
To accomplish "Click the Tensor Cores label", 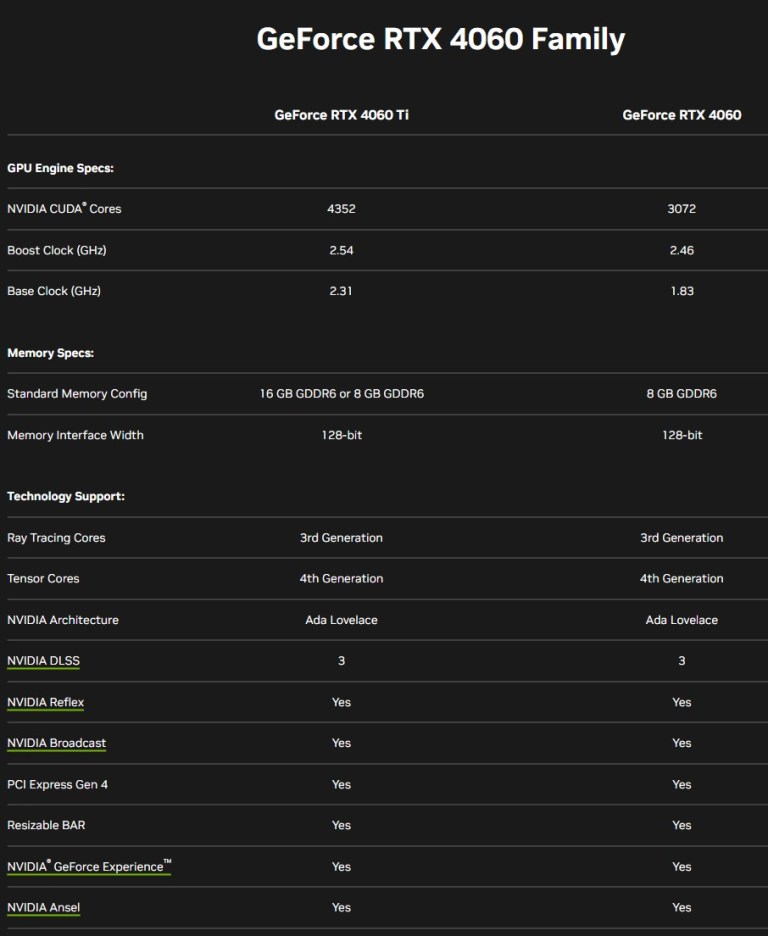I will 43,578.
